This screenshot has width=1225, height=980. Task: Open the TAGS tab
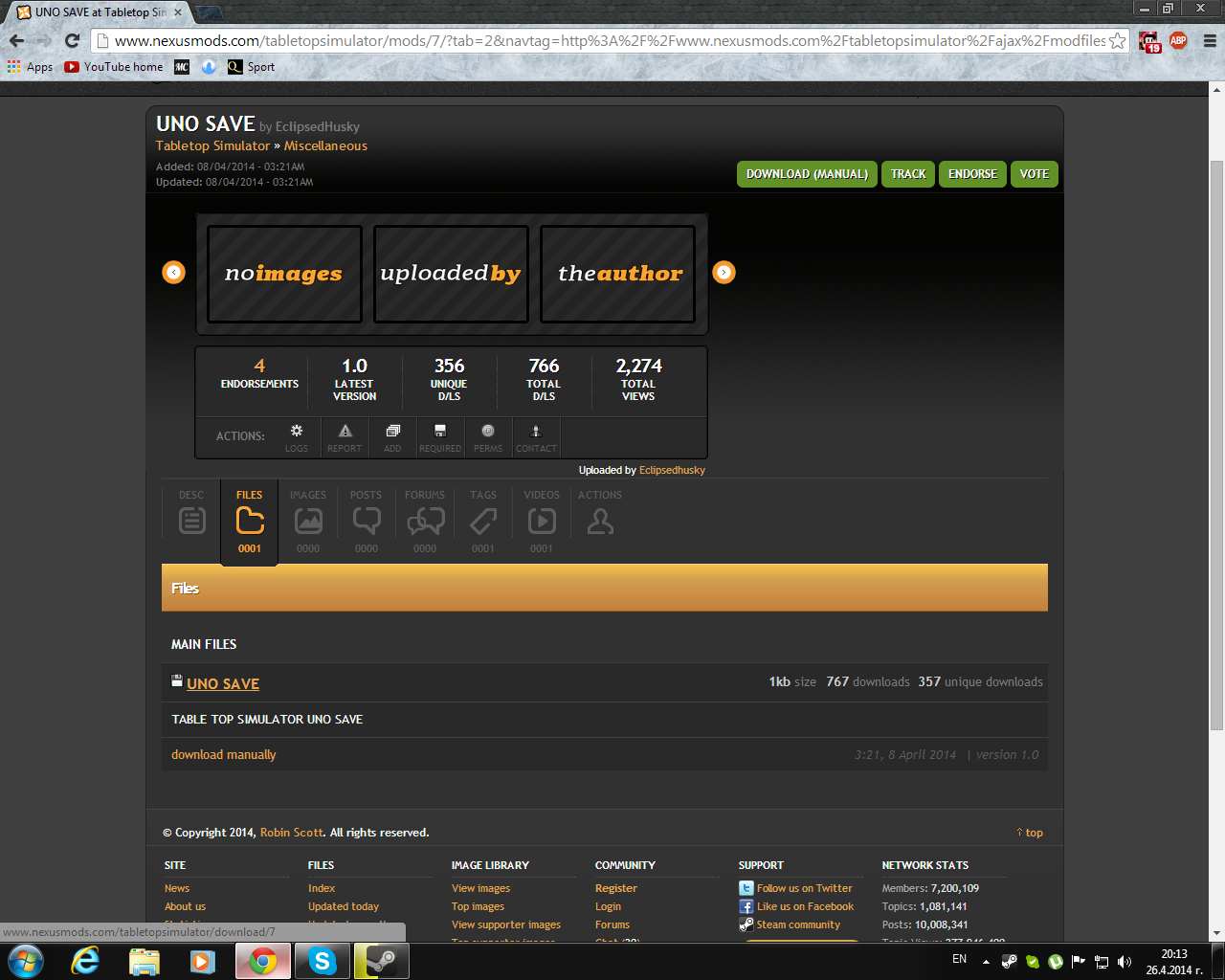coord(483,522)
